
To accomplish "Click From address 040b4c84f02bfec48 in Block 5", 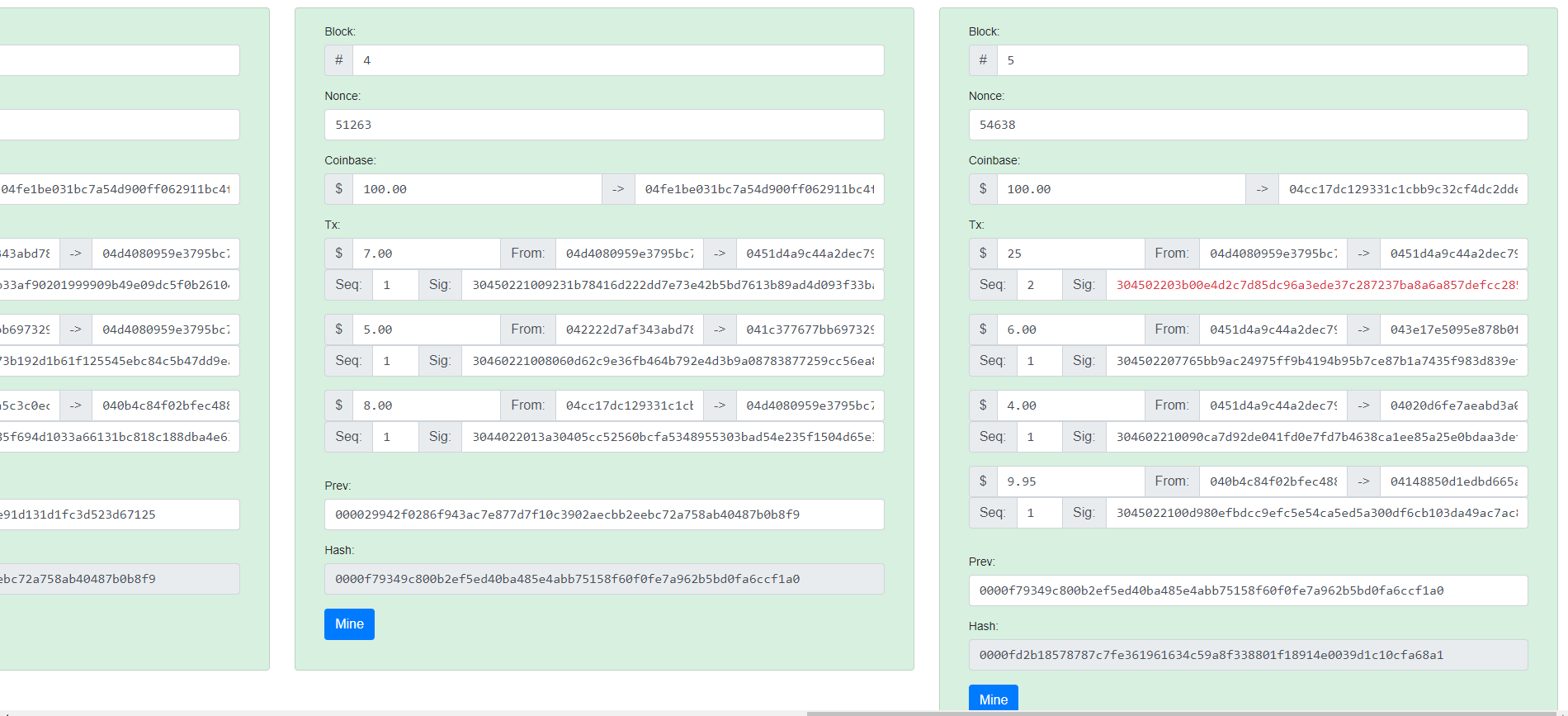I will click(1273, 481).
